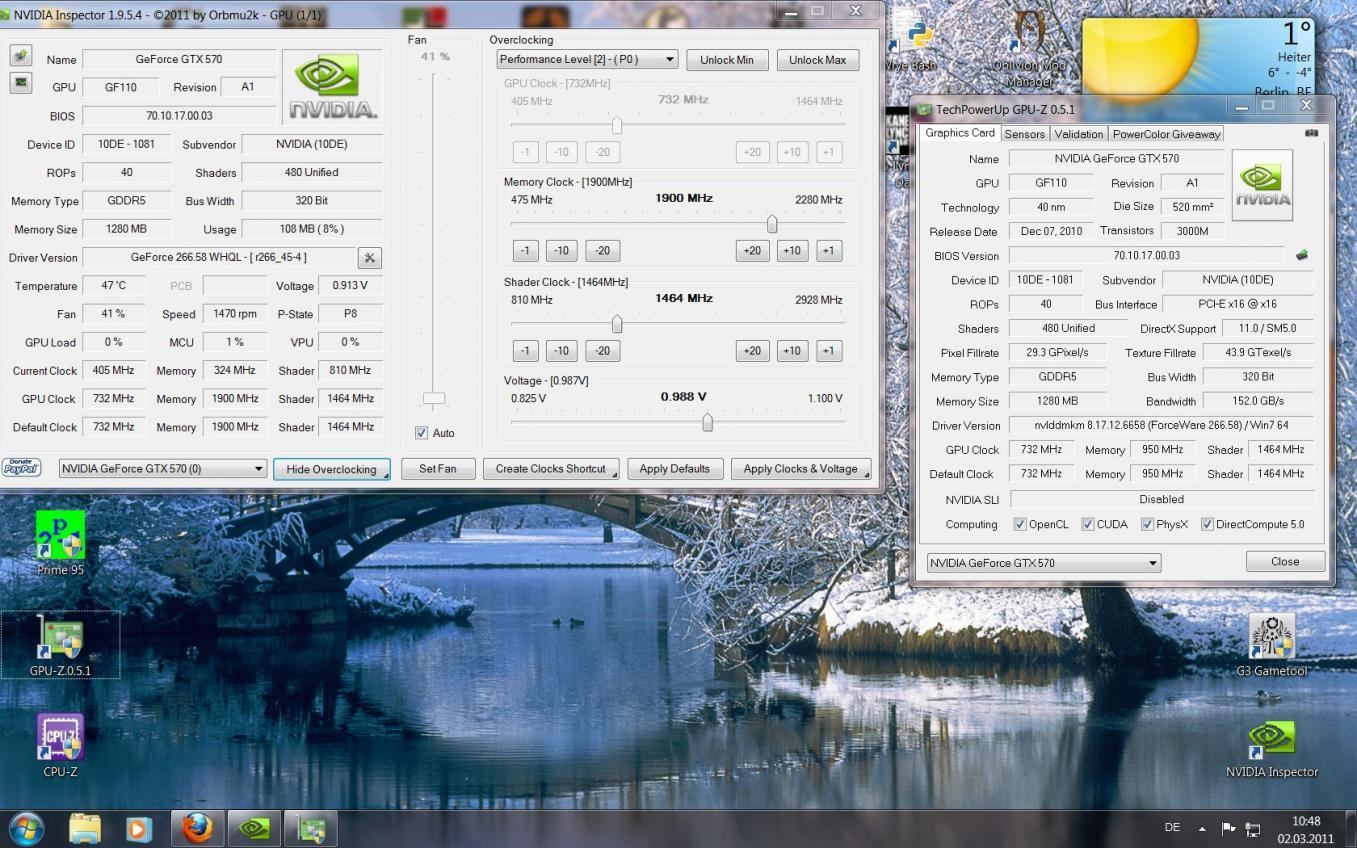Screen dimensions: 1357x848
Task: Toggle the PhysX checkbox in GPU-Z
Action: tap(1148, 524)
